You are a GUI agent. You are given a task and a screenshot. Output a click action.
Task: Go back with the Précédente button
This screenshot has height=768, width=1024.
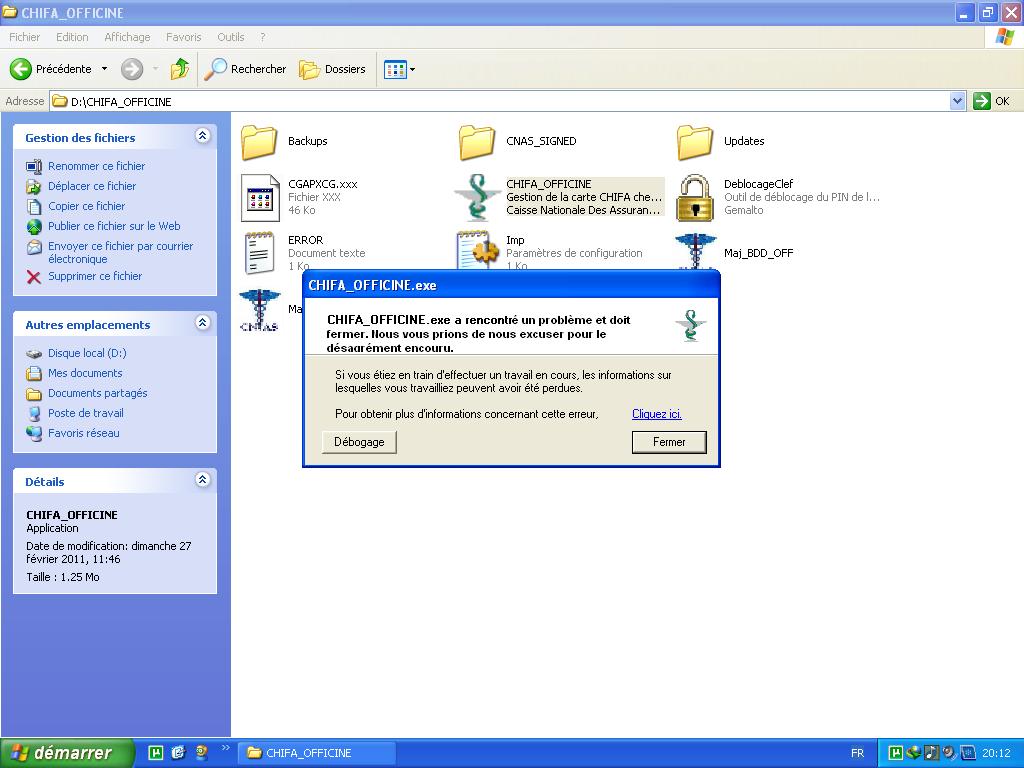(50, 69)
